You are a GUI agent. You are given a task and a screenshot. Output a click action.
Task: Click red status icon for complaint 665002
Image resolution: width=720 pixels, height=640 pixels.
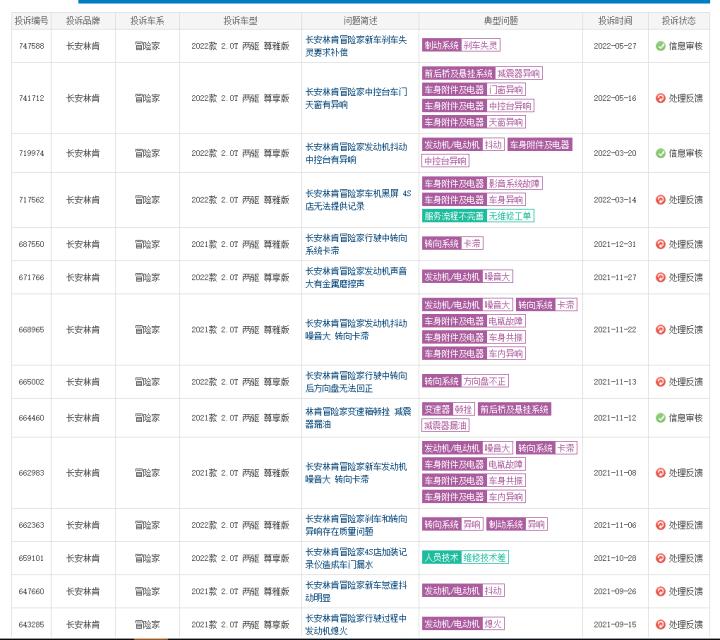(660, 382)
